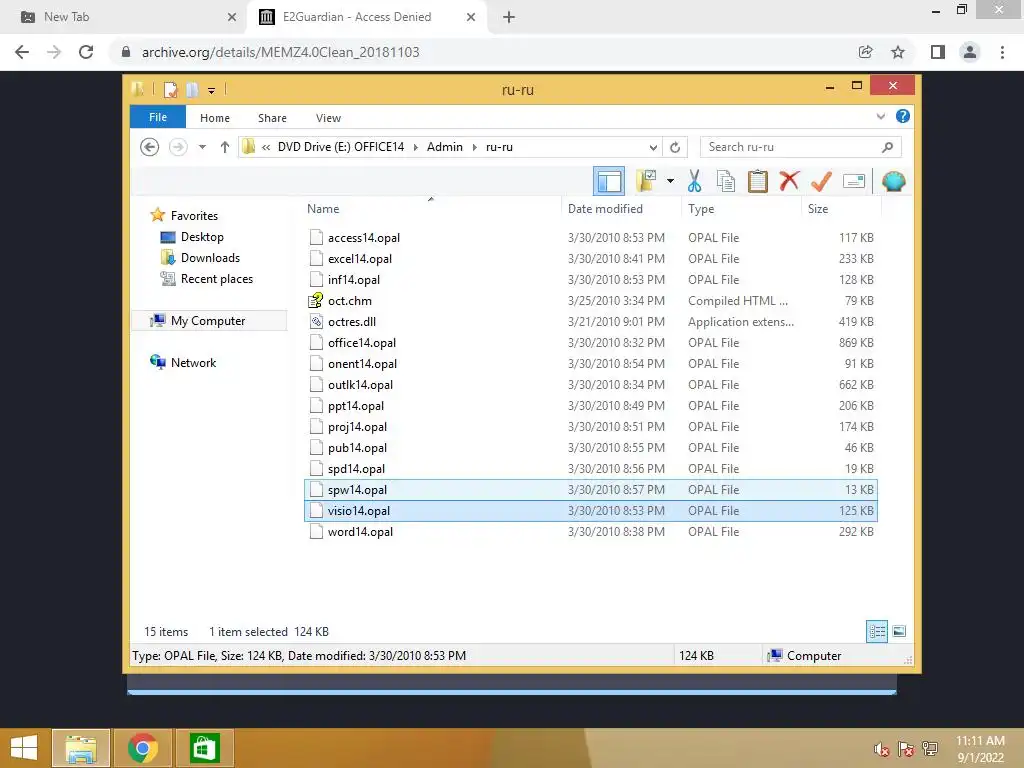Image resolution: width=1024 pixels, height=768 pixels.
Task: Click the orange checkmark Properties icon
Action: (x=821, y=181)
